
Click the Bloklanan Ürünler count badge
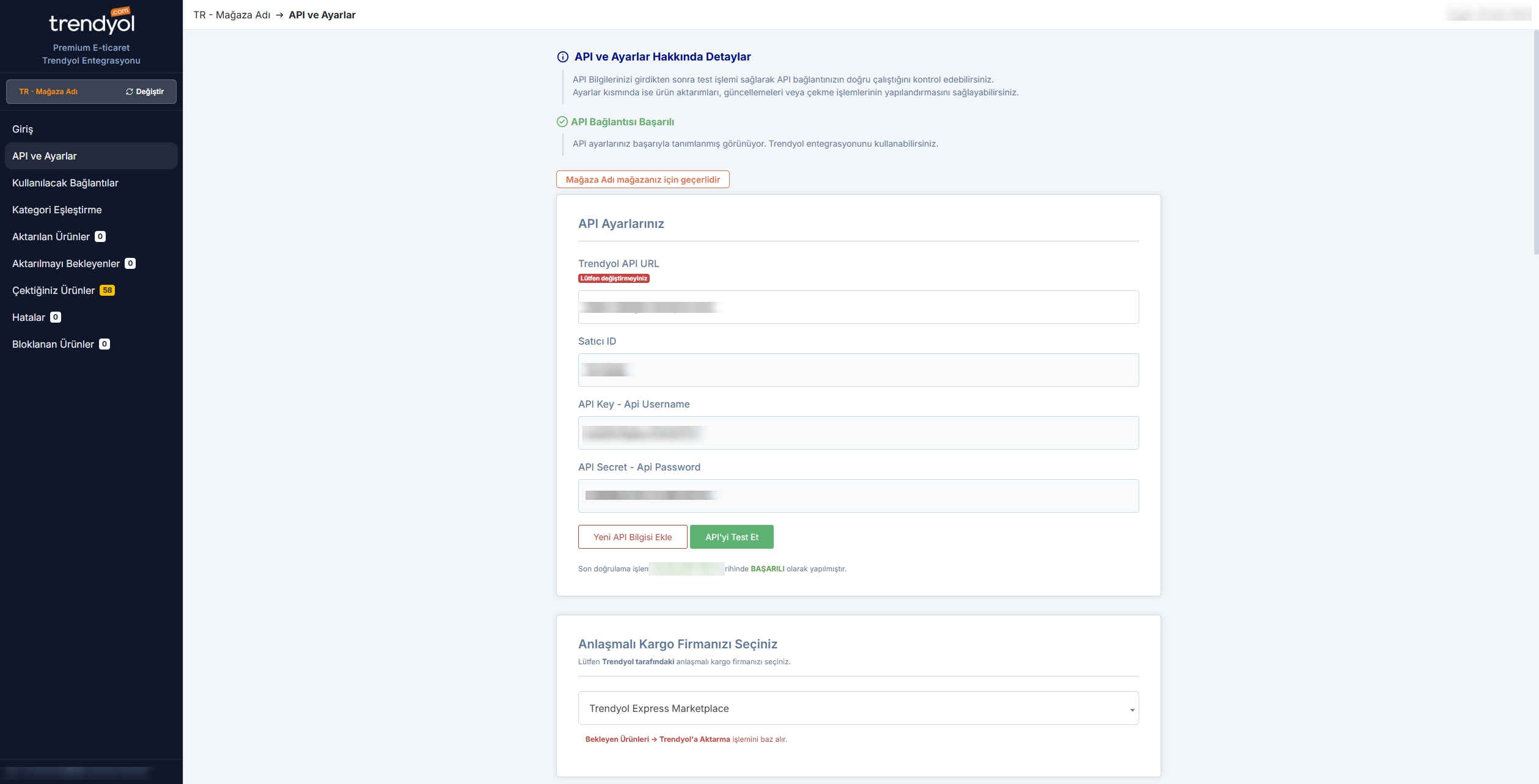tap(105, 344)
